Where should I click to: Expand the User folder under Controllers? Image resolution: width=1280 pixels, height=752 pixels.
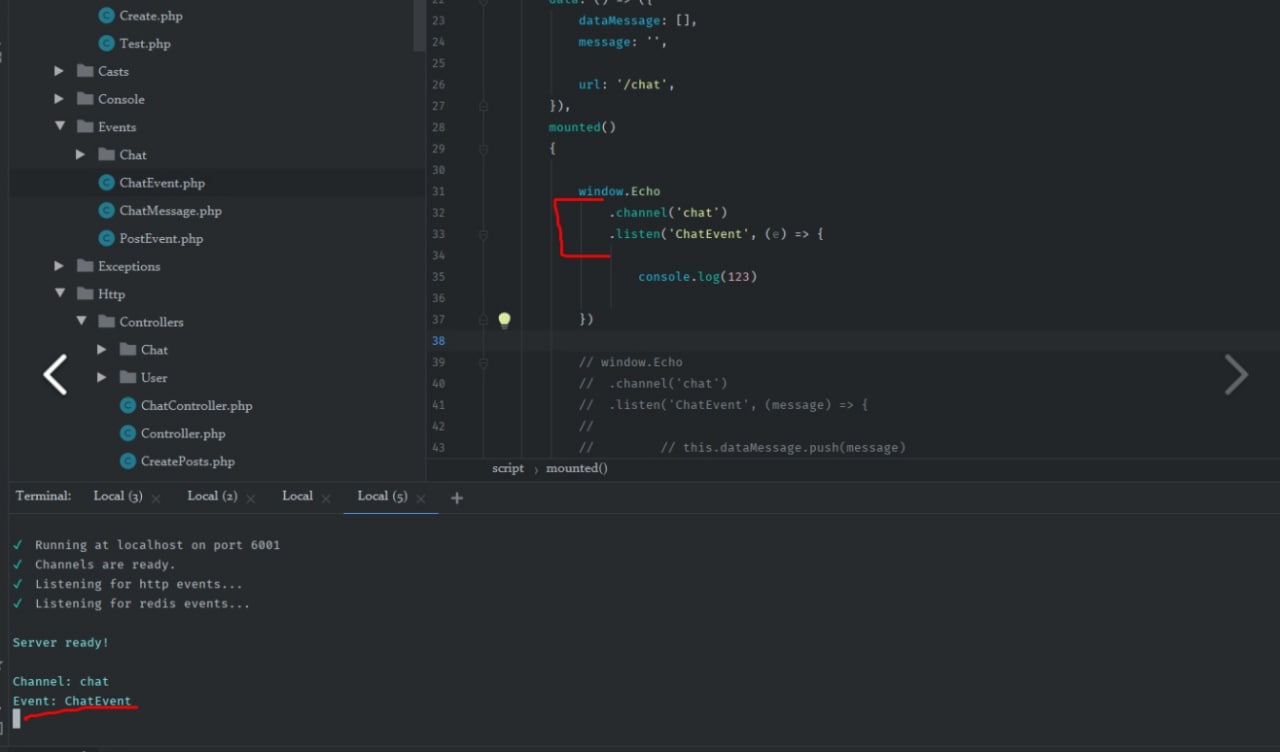[102, 378]
